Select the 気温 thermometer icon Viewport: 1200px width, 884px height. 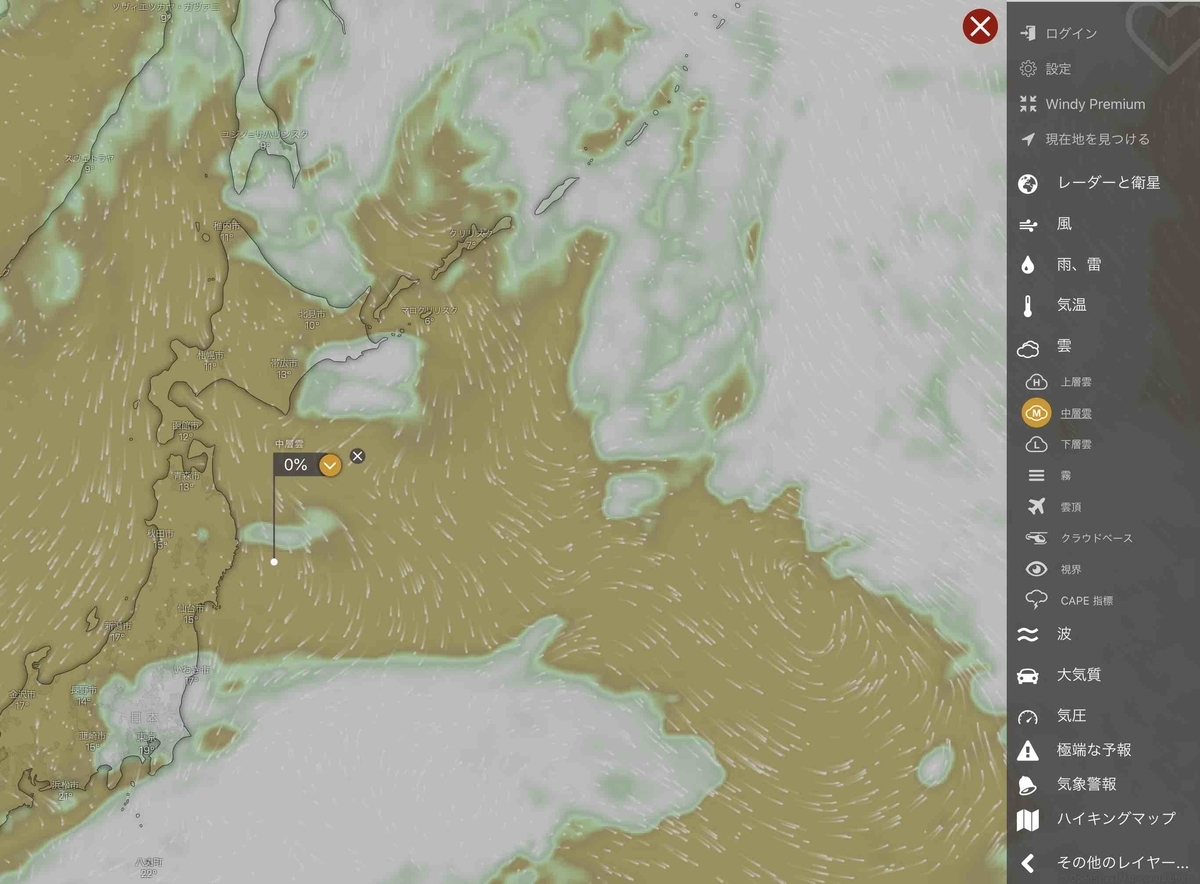(x=1027, y=306)
